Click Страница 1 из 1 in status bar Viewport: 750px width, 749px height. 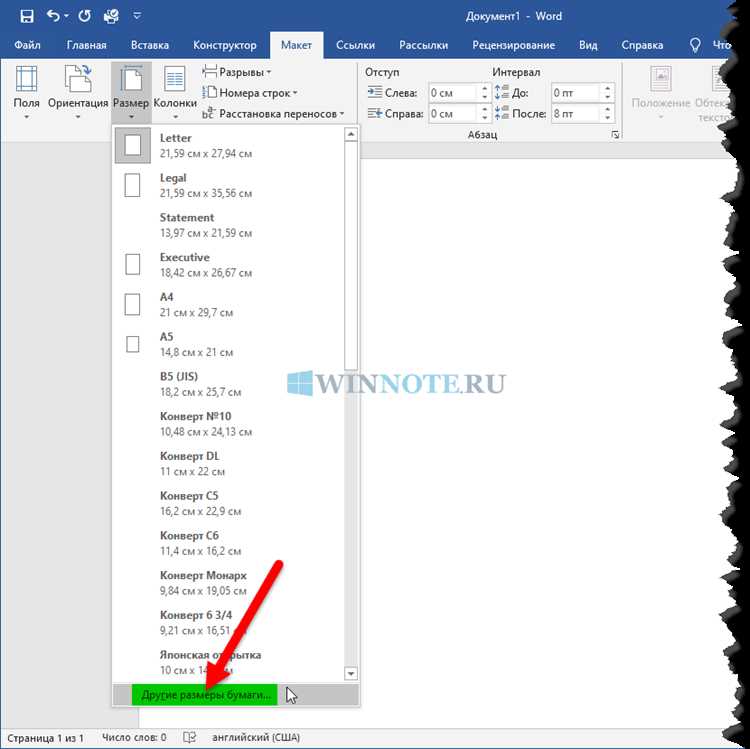(x=45, y=738)
